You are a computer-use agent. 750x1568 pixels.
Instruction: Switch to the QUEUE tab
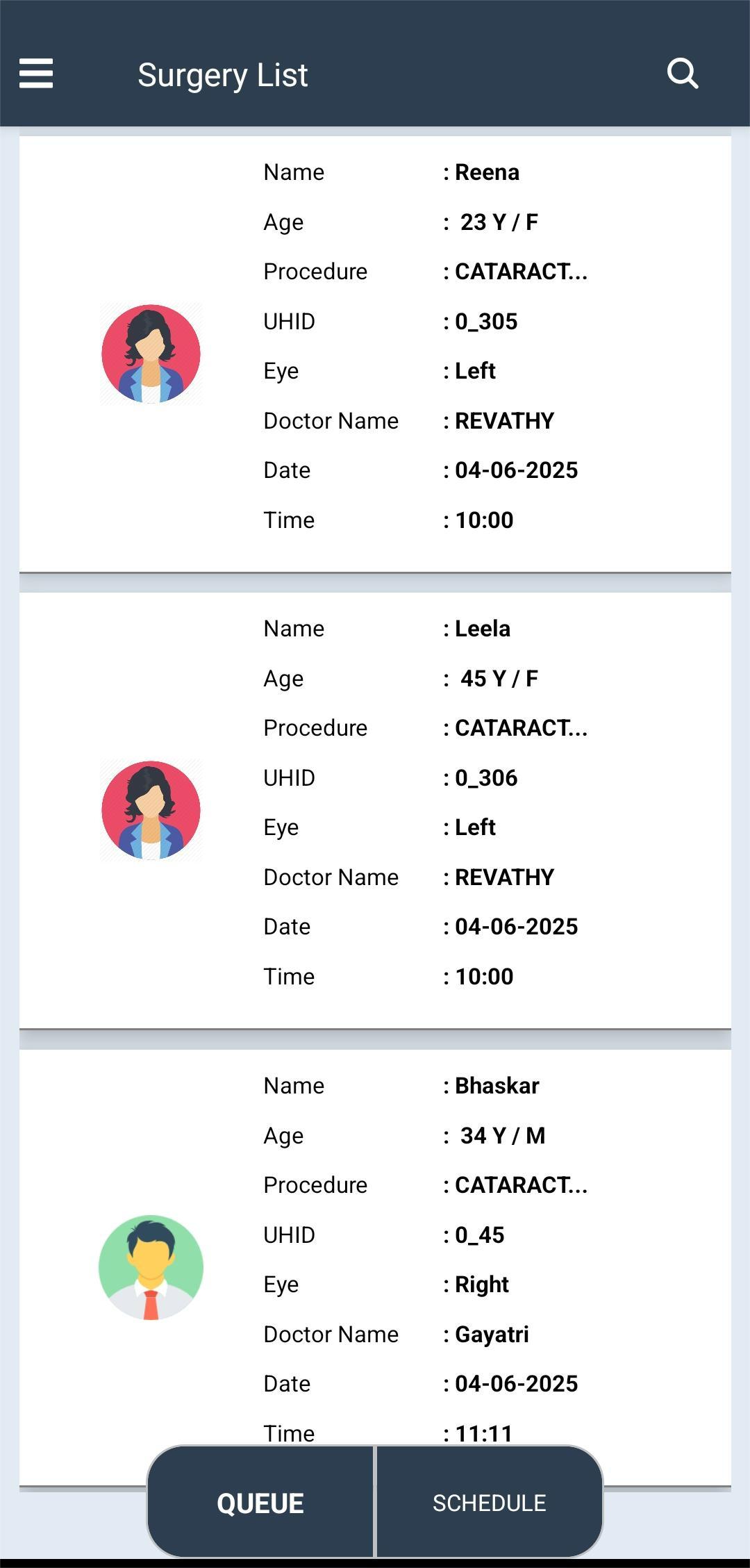pos(260,1503)
